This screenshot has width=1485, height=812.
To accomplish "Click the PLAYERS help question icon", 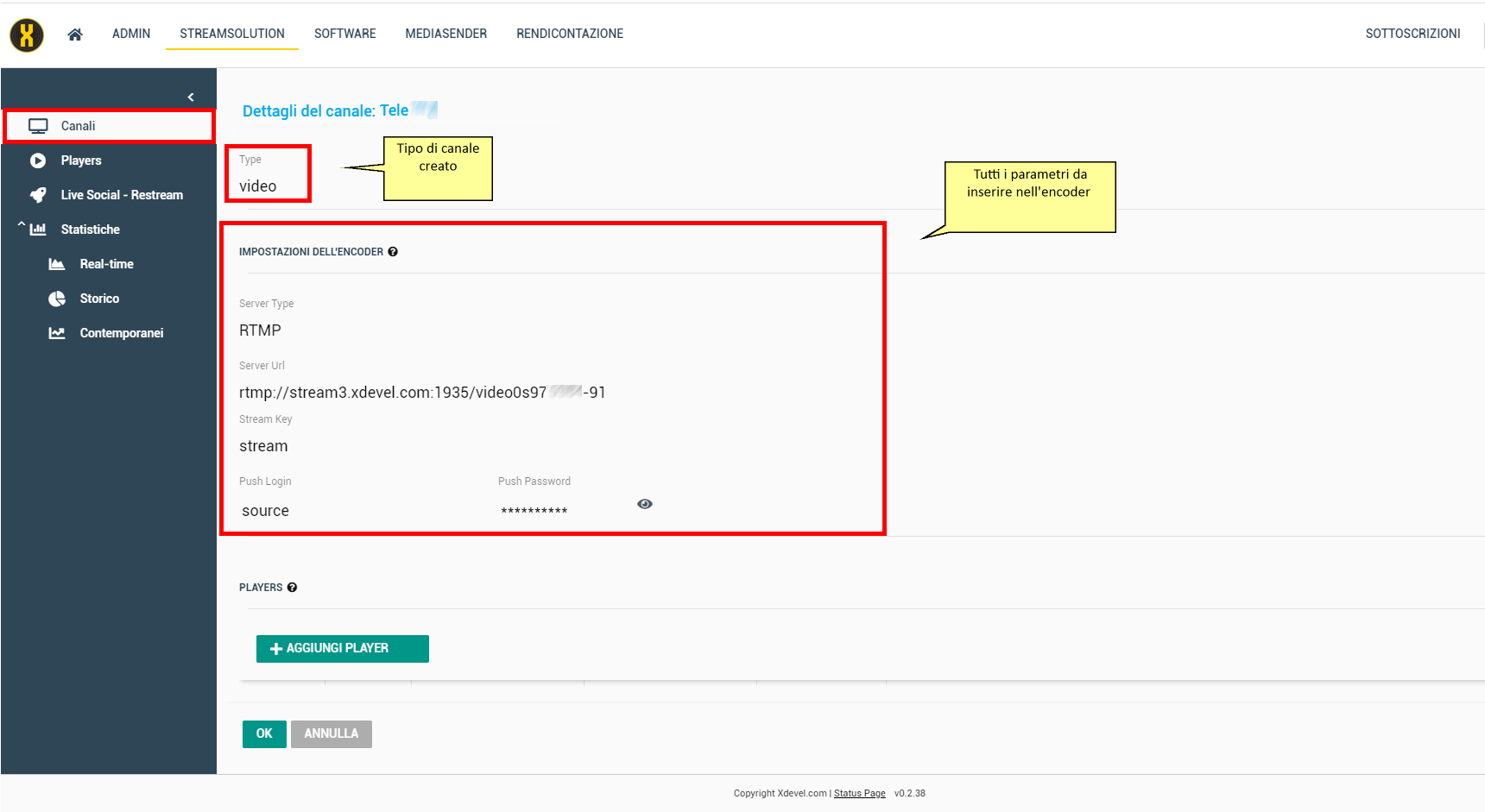I will click(292, 588).
